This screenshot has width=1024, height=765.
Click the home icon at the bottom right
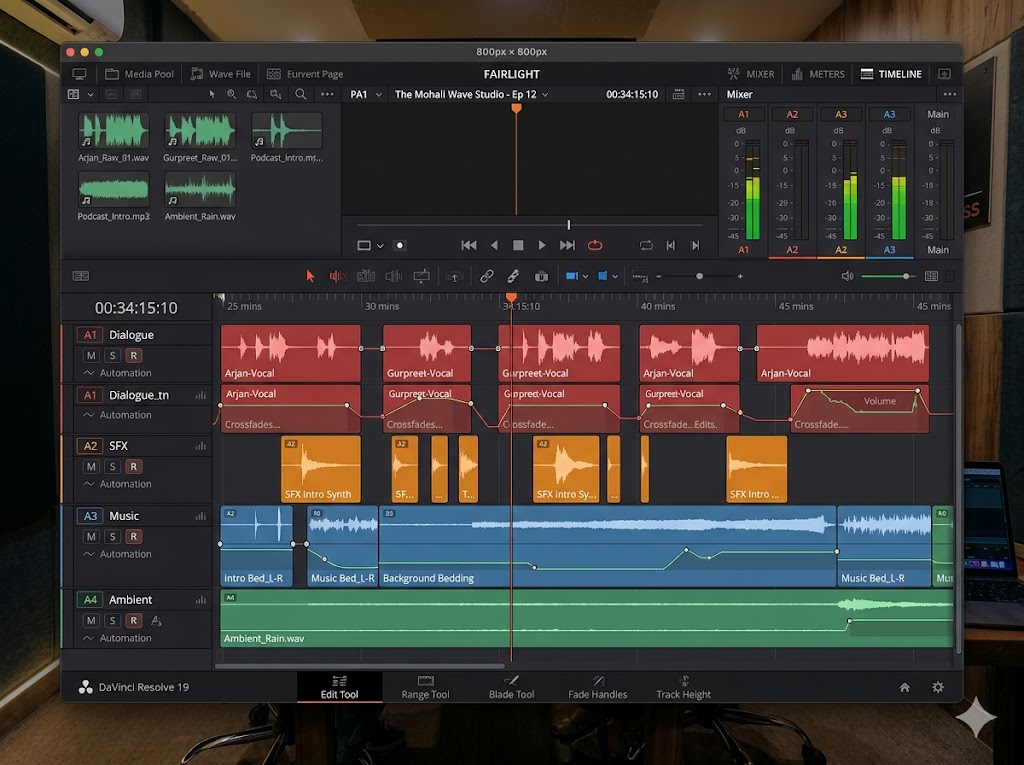click(904, 687)
